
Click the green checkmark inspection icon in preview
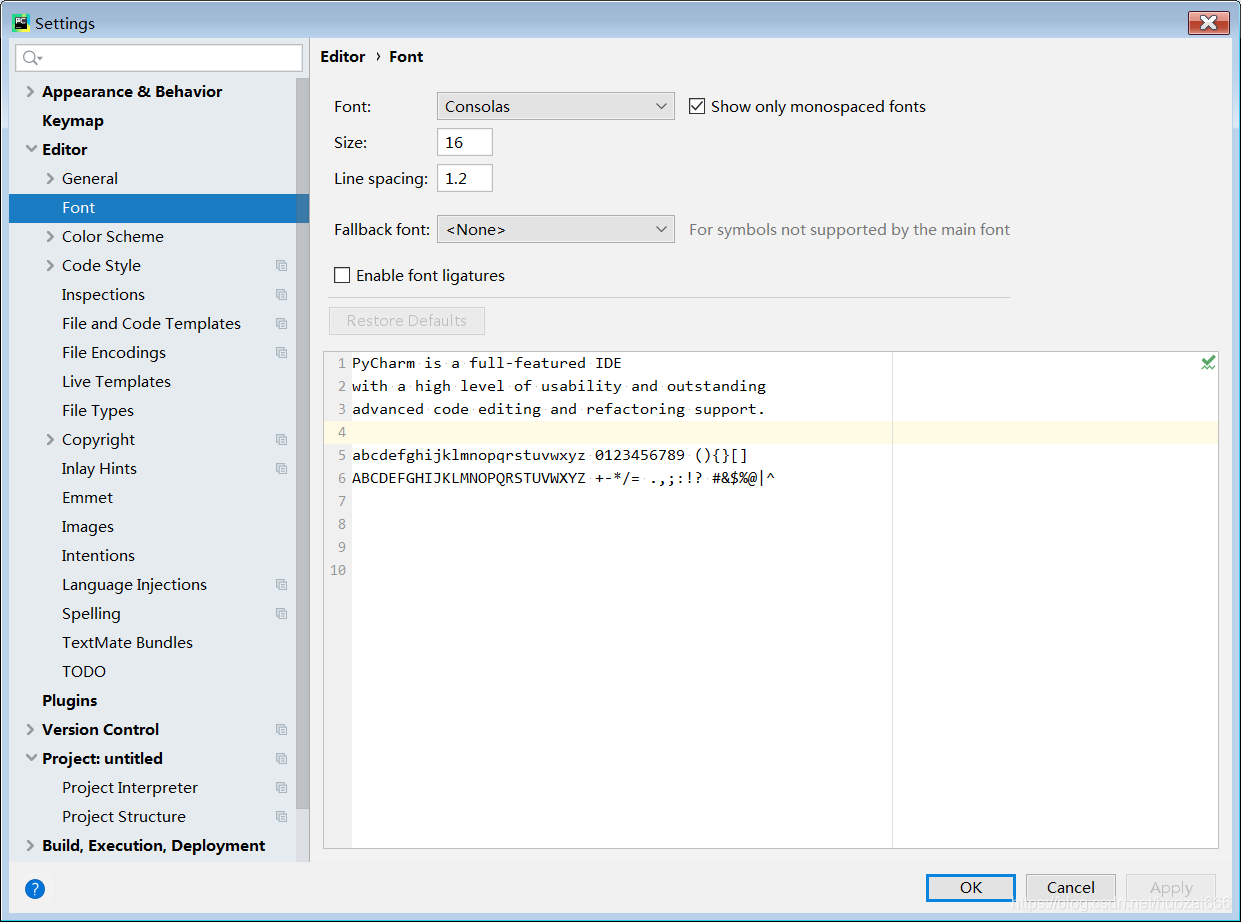tap(1208, 363)
